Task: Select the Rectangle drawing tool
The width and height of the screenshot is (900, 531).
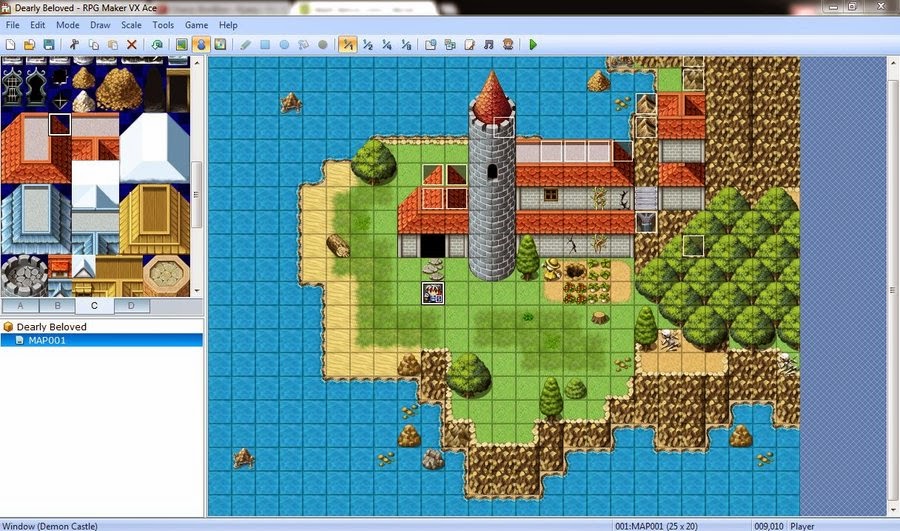Action: [265, 44]
